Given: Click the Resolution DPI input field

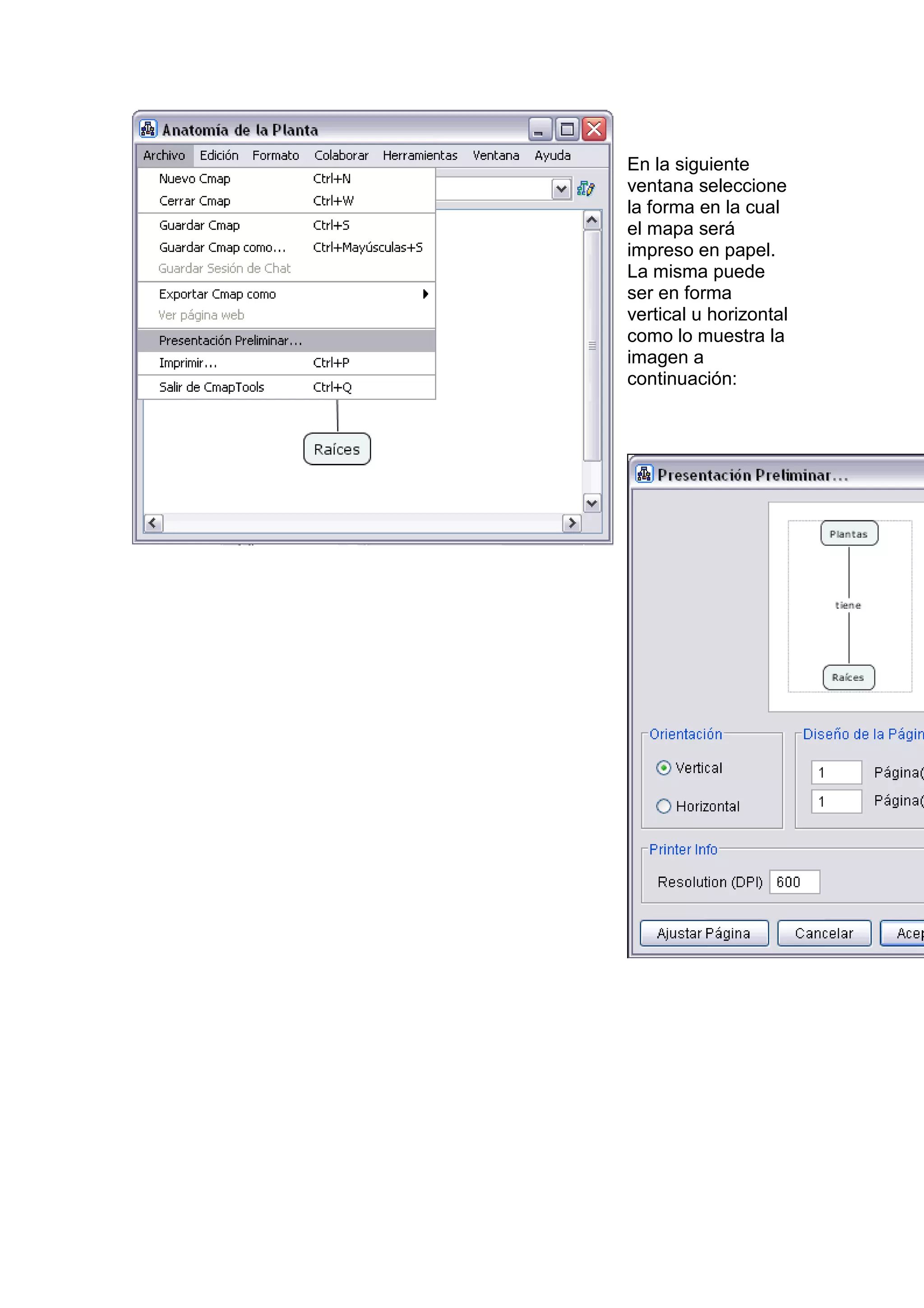Looking at the screenshot, I should [x=794, y=882].
